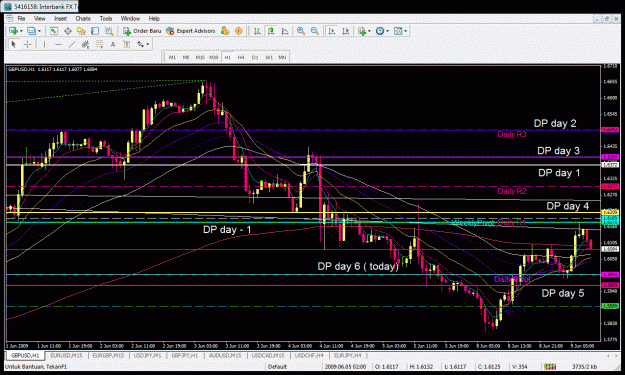
Task: Click the Default profile status bar entry
Action: coord(277,366)
